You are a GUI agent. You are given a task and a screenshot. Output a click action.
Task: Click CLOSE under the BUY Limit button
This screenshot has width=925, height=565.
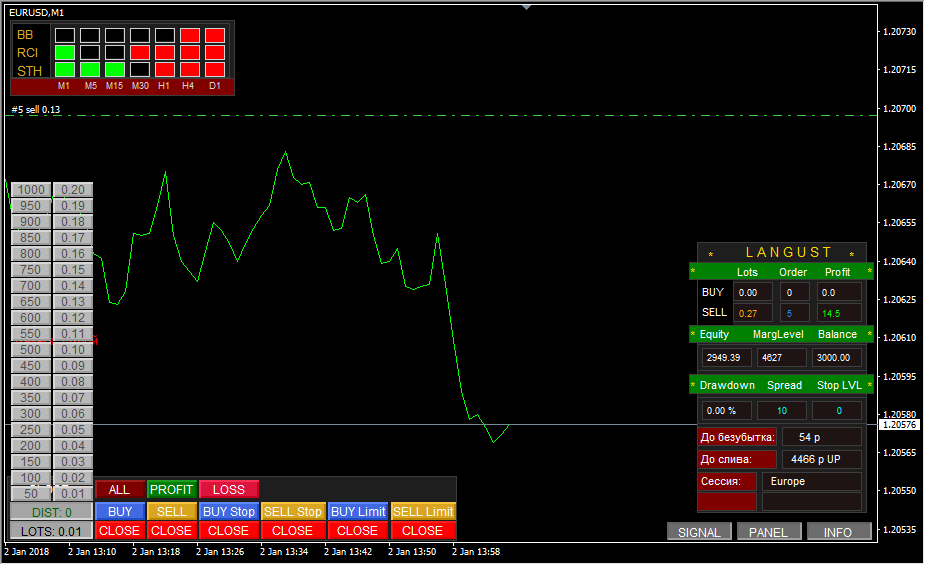pyautogui.click(x=357, y=530)
